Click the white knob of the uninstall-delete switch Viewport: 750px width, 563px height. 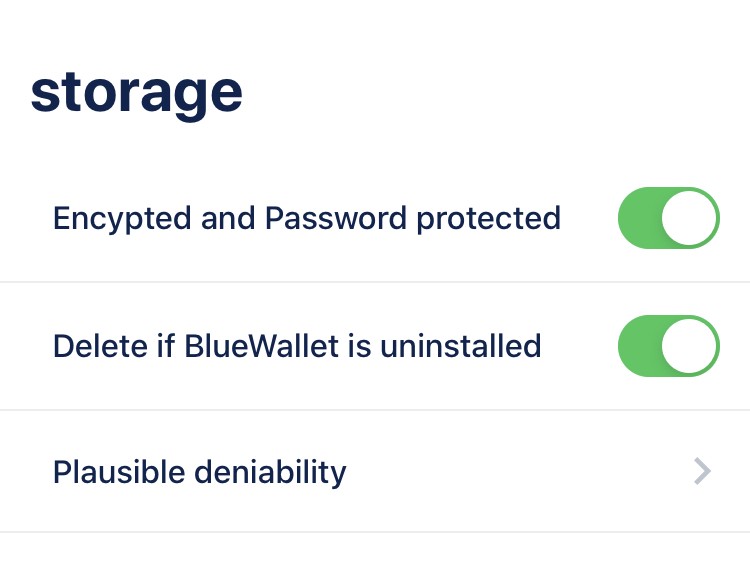pos(691,346)
